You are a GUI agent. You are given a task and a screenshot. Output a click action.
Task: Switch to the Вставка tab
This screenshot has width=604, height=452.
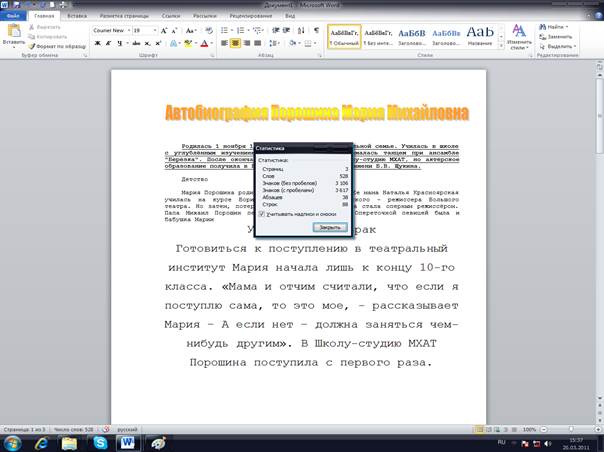pyautogui.click(x=76, y=17)
